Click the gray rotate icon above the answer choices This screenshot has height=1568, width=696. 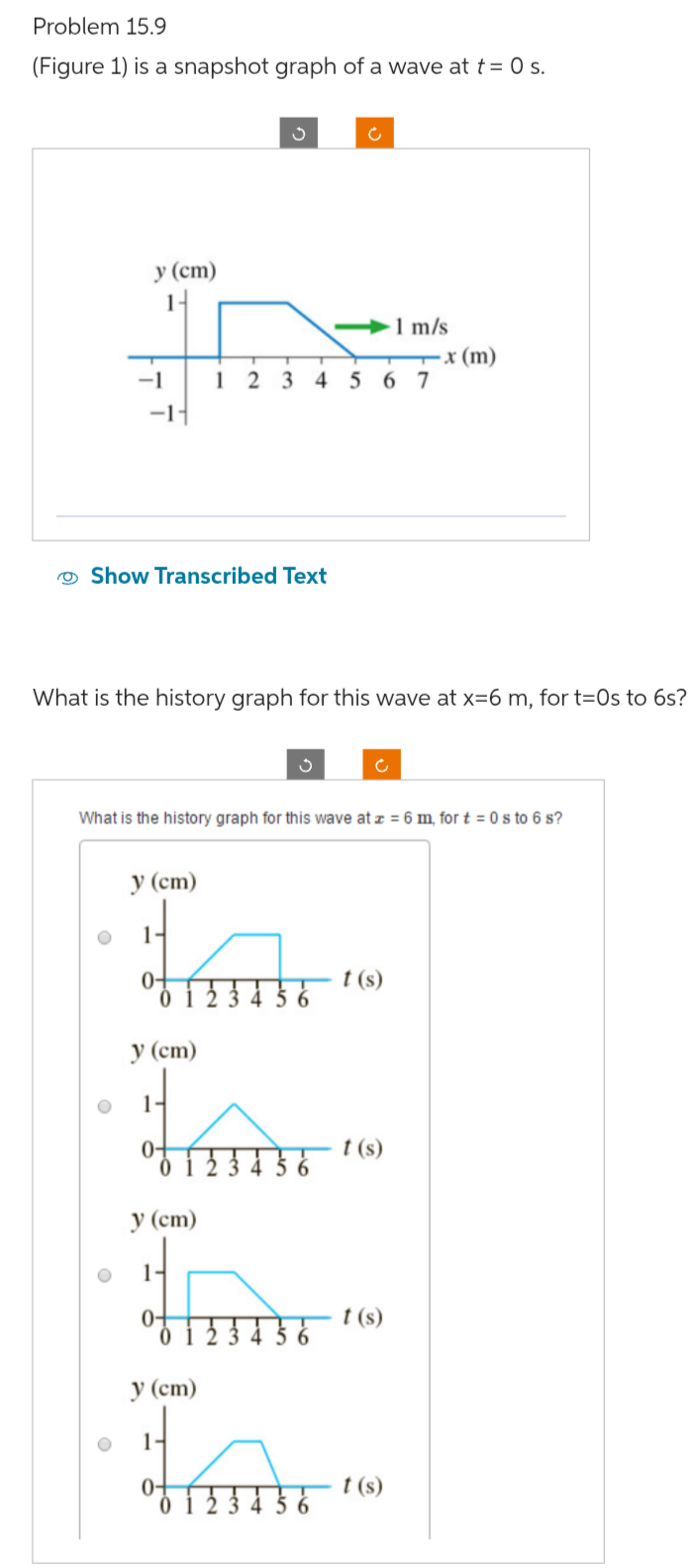pyautogui.click(x=306, y=764)
